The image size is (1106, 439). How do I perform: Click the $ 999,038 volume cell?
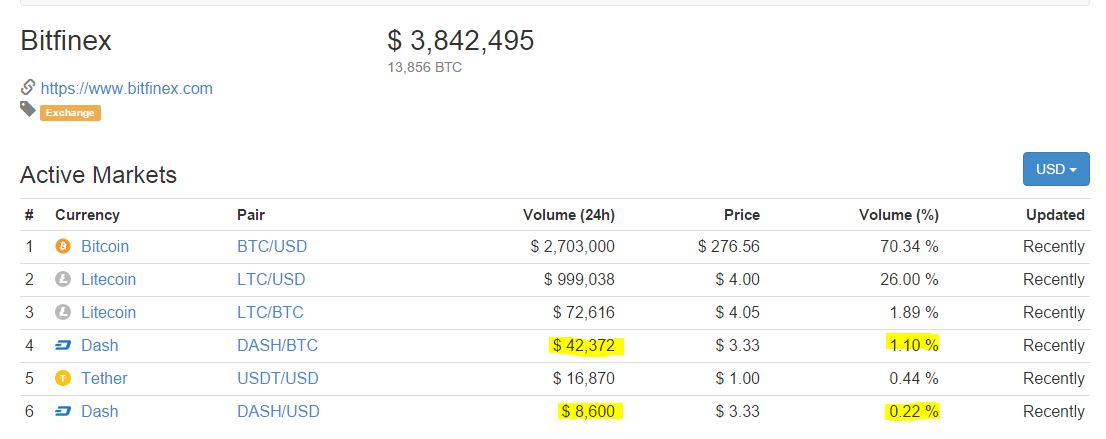pos(580,279)
